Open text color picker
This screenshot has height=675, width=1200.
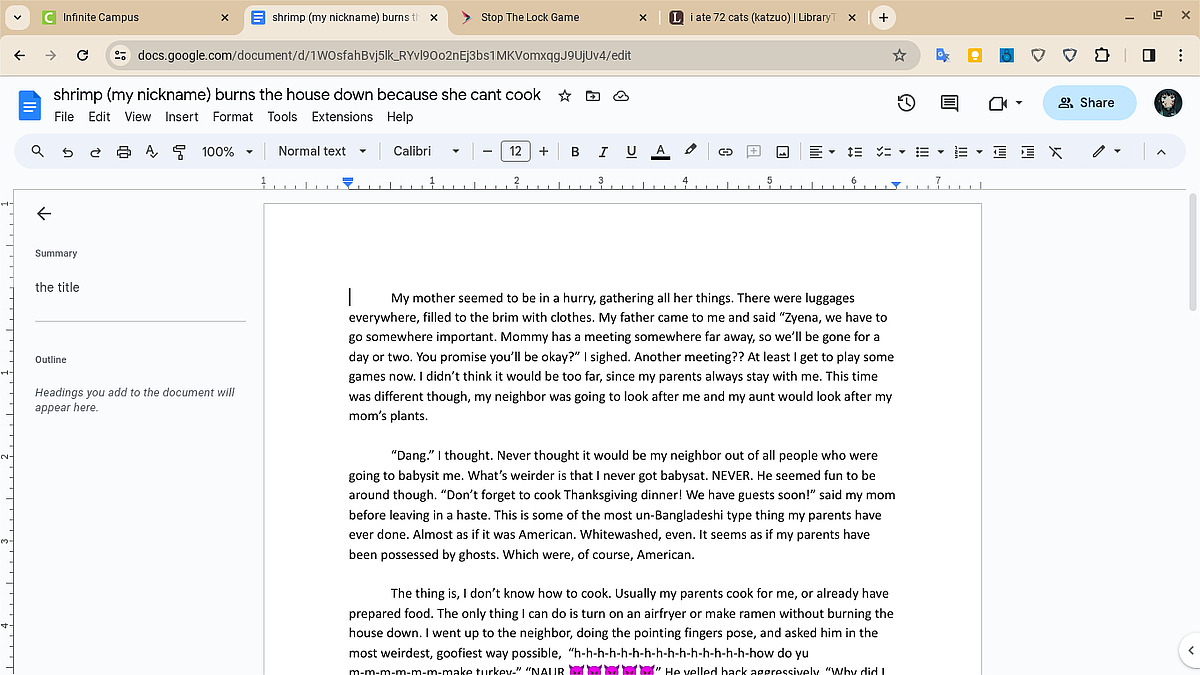click(x=660, y=151)
